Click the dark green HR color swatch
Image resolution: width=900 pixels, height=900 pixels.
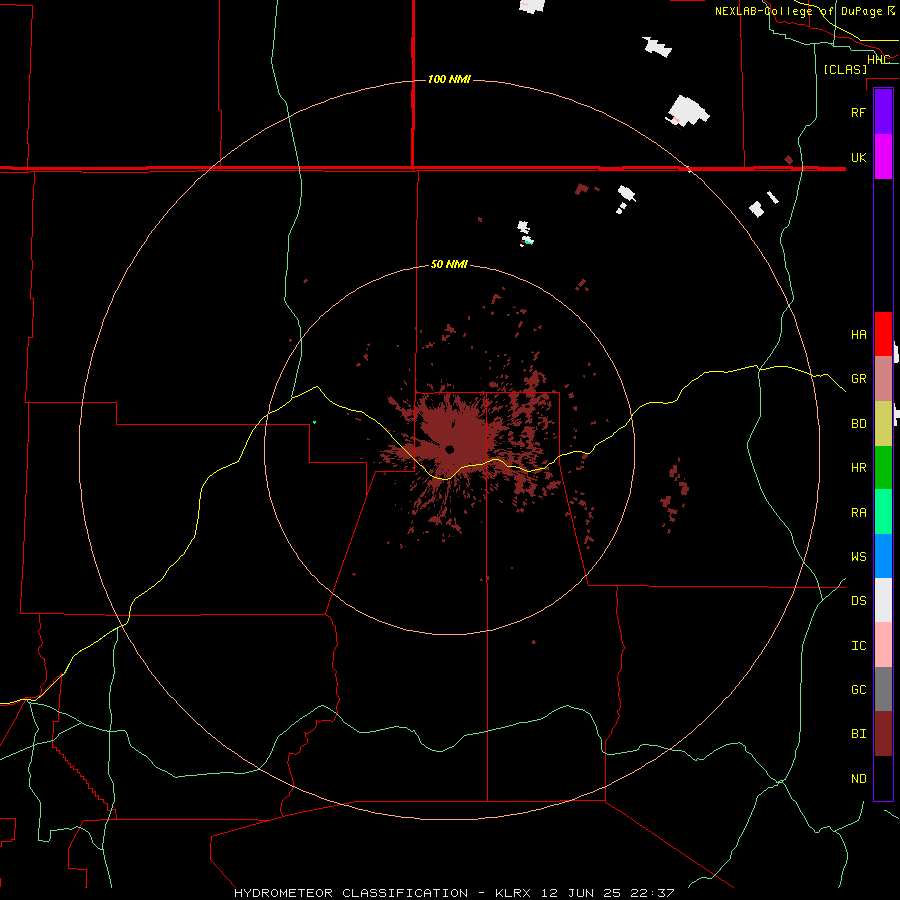[883, 467]
